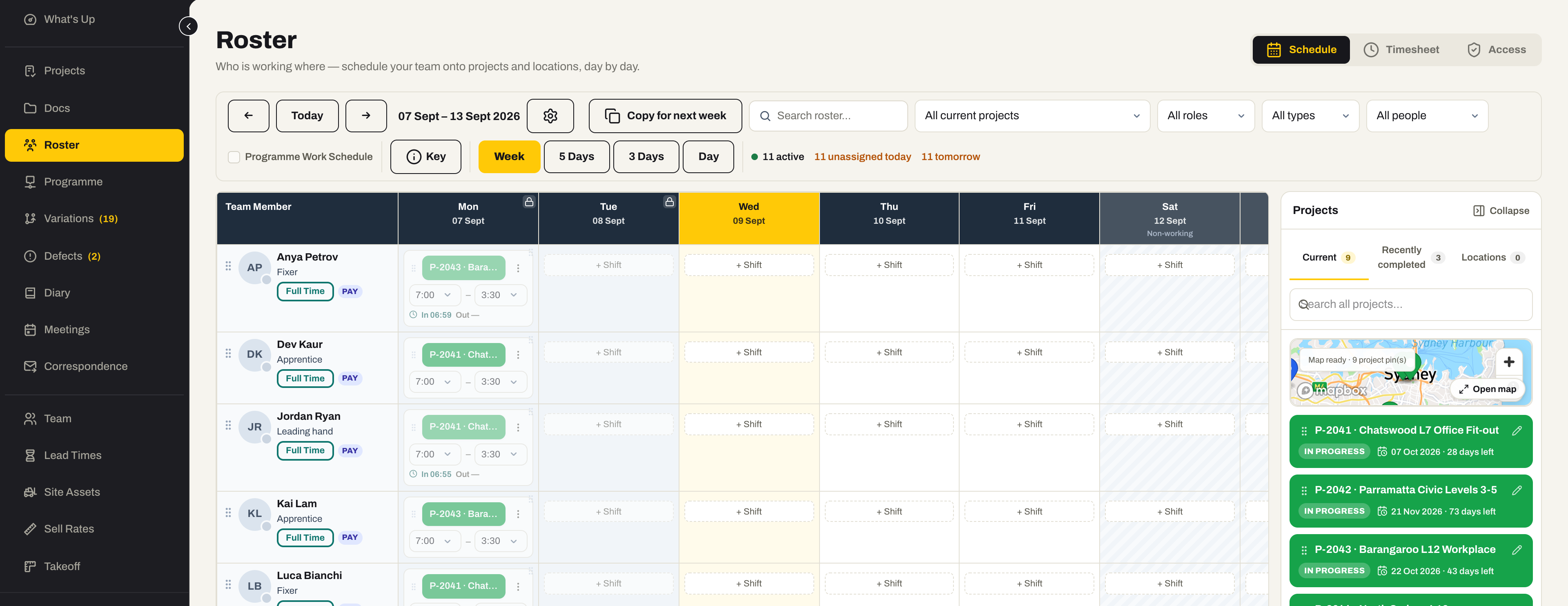Click drag handle of P-2041 project card

(x=1304, y=431)
